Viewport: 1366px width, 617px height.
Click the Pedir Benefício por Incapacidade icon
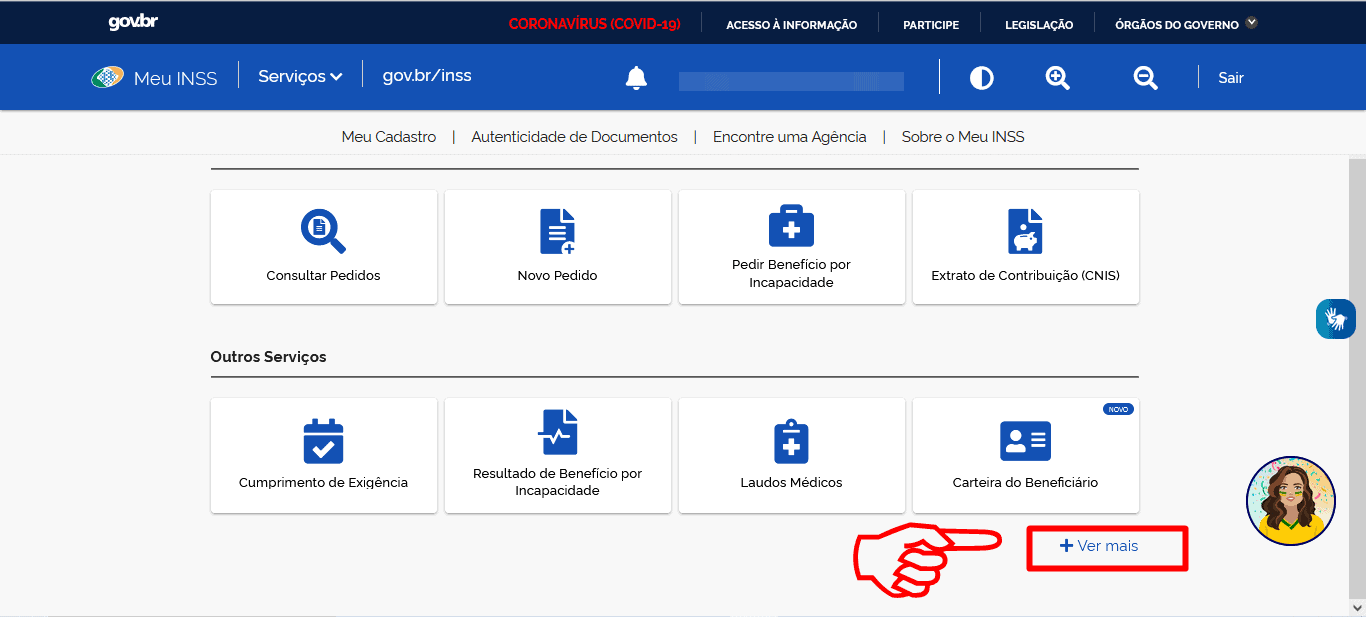pyautogui.click(x=791, y=226)
